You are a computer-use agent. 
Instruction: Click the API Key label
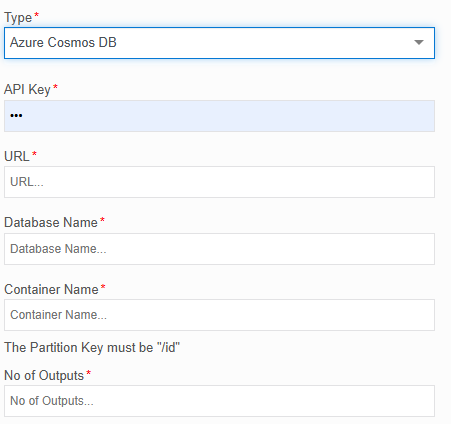point(27,90)
